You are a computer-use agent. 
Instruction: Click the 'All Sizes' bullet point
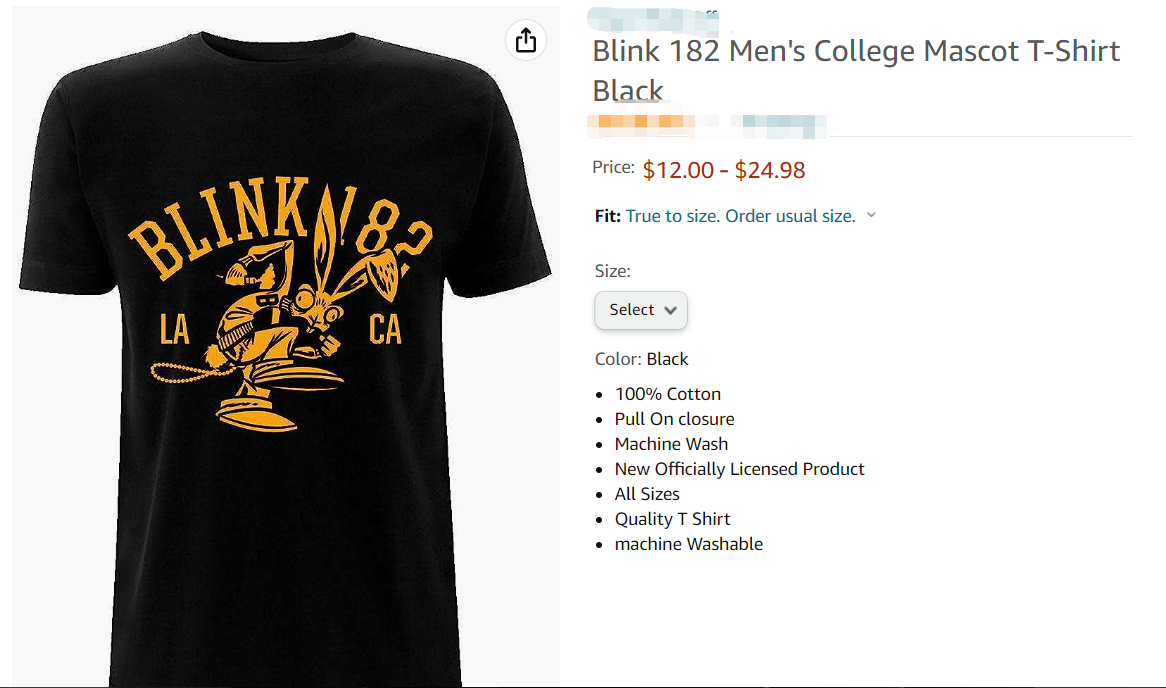tap(647, 494)
